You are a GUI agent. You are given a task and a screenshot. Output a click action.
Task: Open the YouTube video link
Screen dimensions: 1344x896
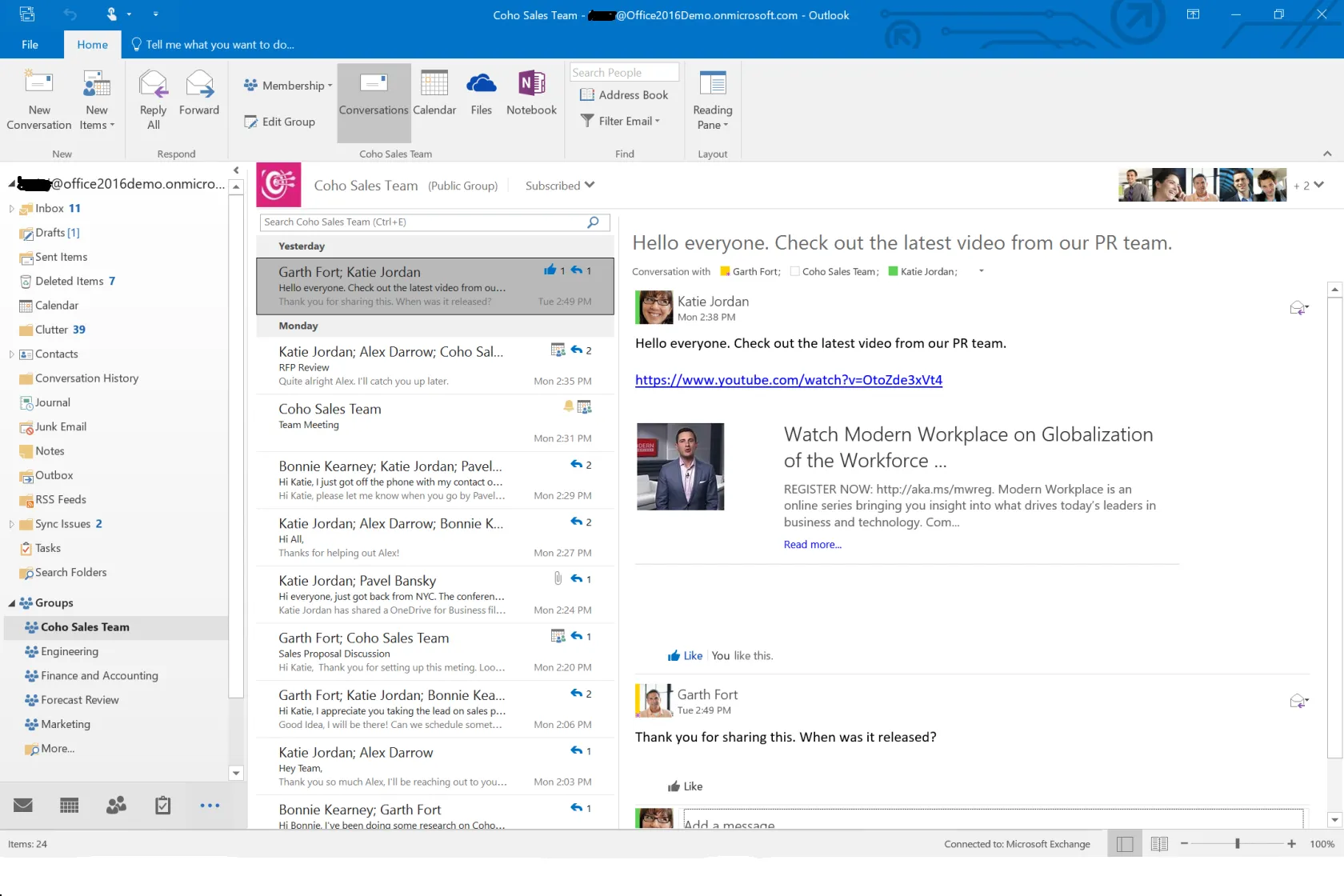click(x=789, y=380)
